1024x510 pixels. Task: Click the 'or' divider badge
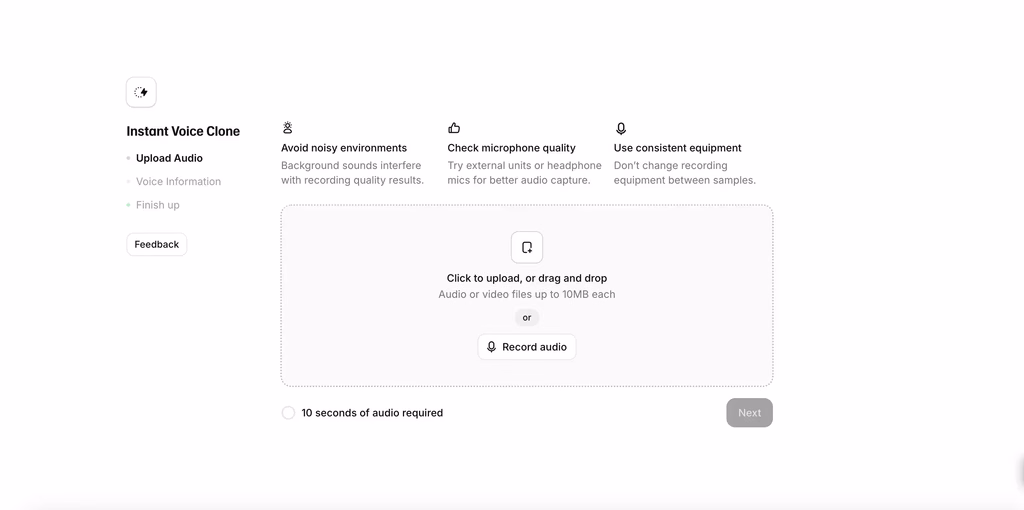(527, 317)
